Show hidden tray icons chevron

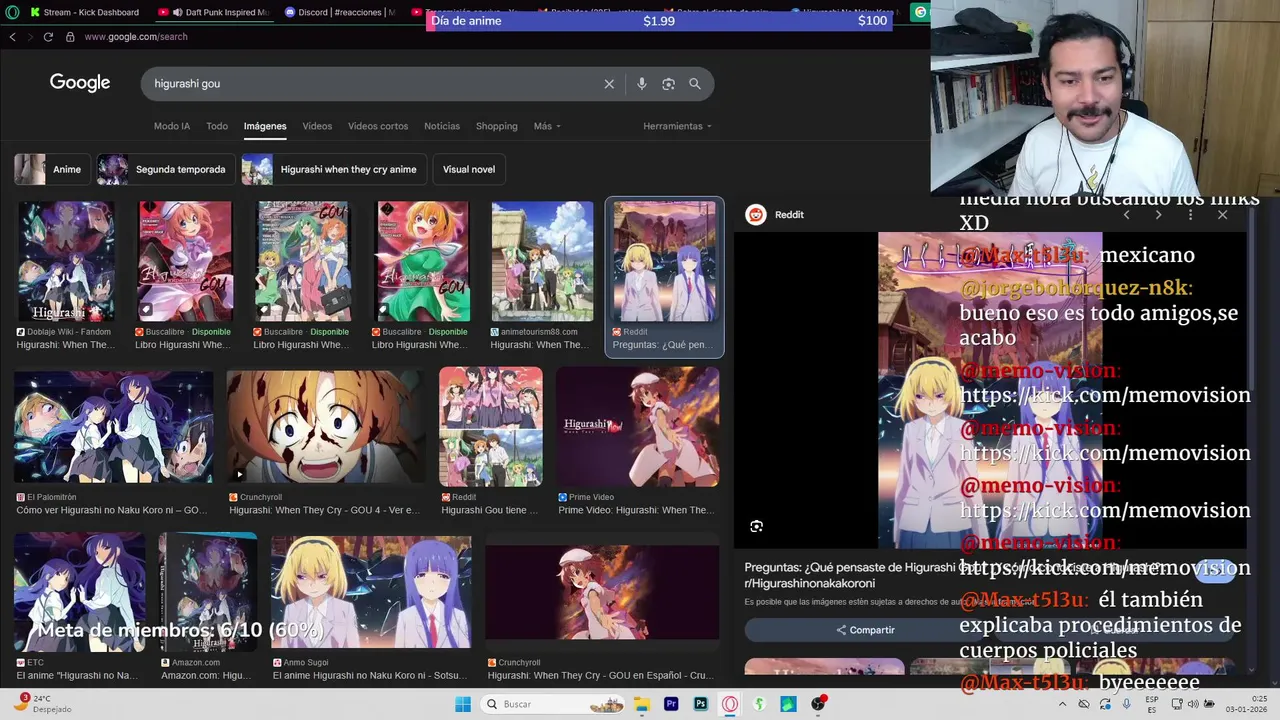click(1063, 704)
